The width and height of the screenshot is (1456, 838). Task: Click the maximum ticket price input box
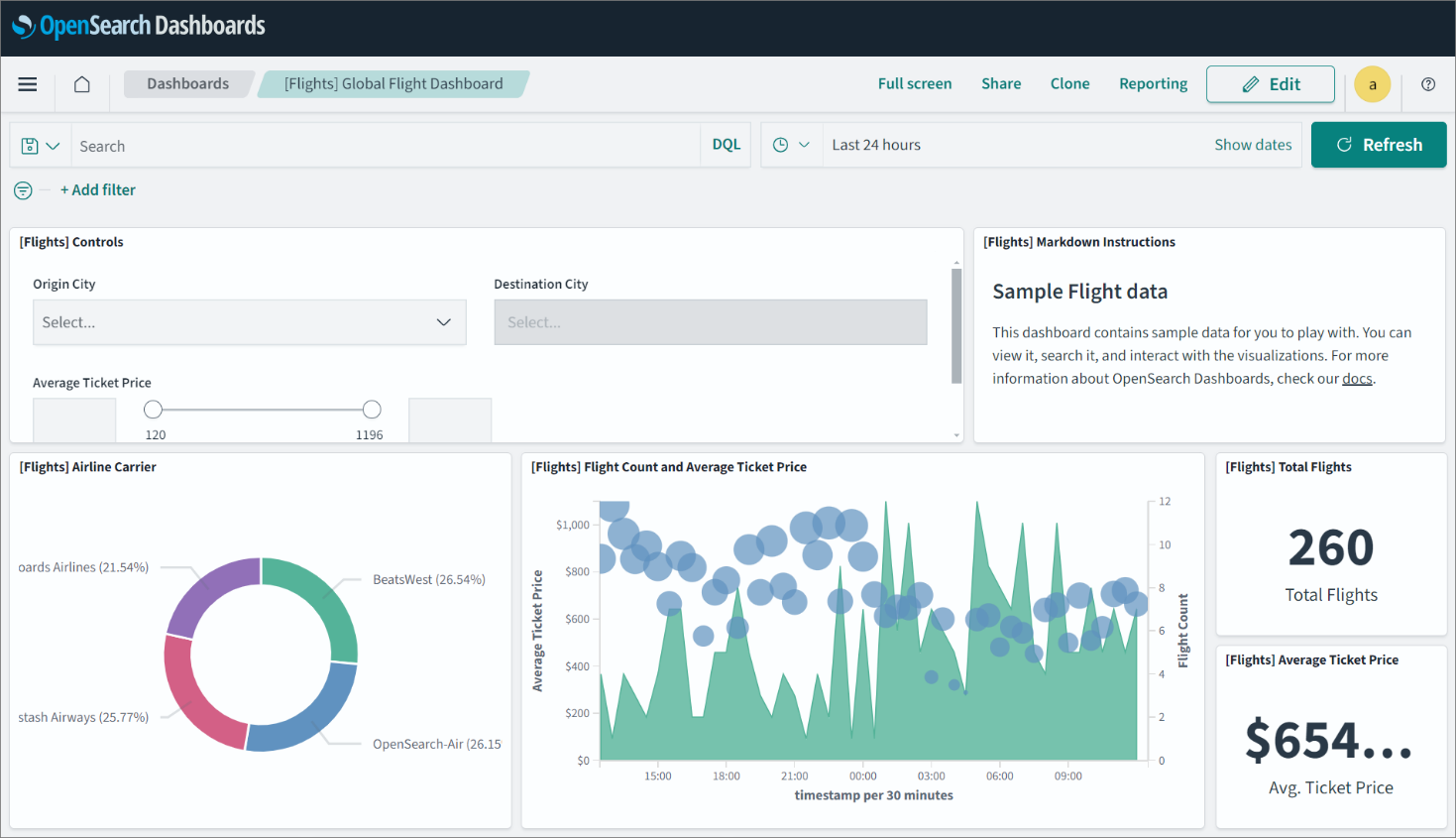[x=450, y=420]
